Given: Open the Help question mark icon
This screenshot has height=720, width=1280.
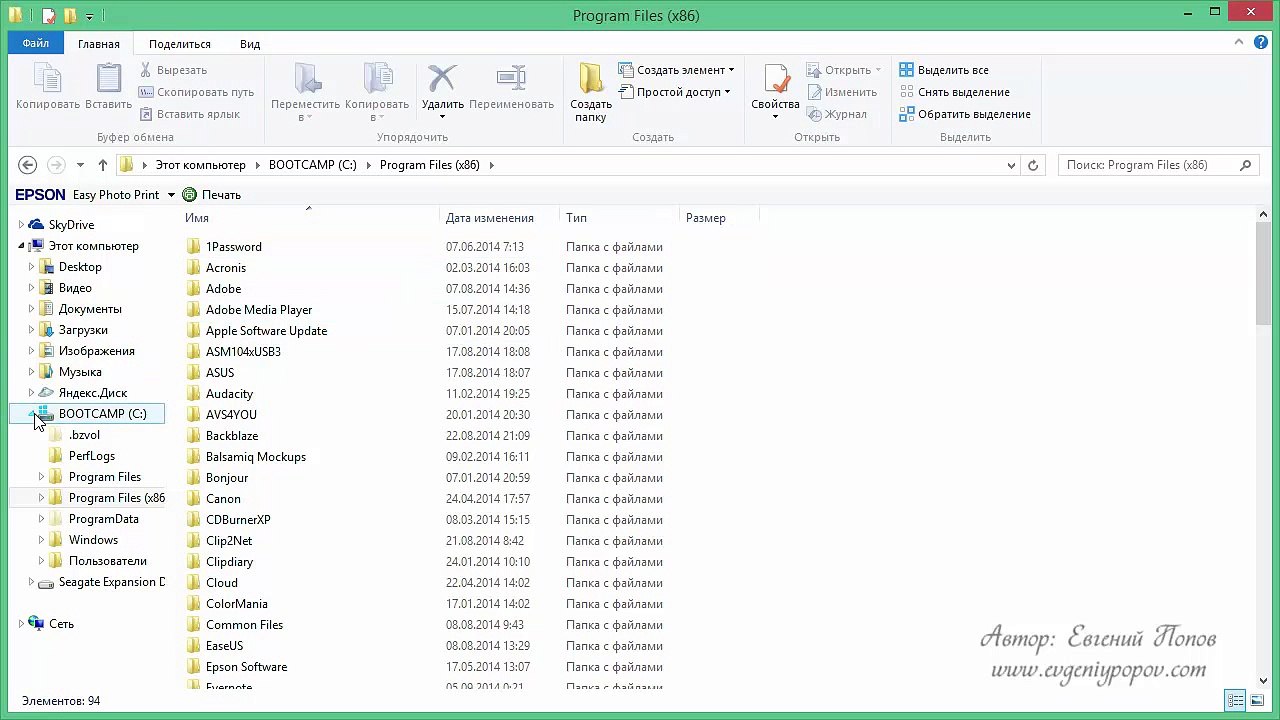Looking at the screenshot, I should pos(1261,43).
